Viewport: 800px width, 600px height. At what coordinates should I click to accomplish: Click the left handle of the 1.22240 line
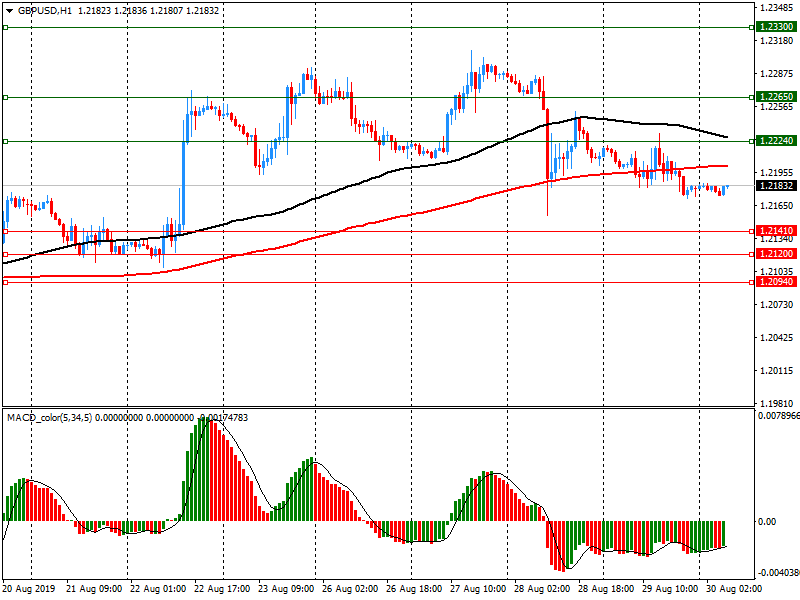click(x=5, y=141)
